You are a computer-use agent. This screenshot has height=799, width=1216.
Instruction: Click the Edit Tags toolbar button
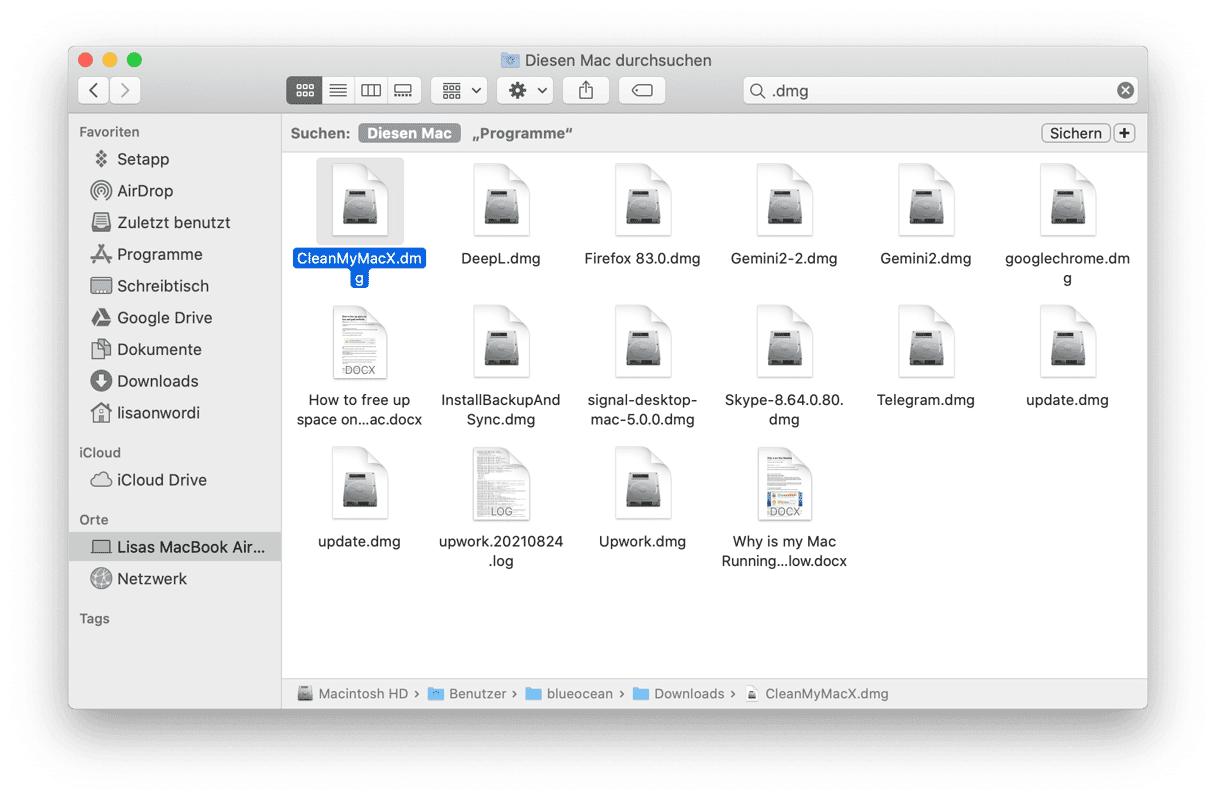(x=642, y=90)
